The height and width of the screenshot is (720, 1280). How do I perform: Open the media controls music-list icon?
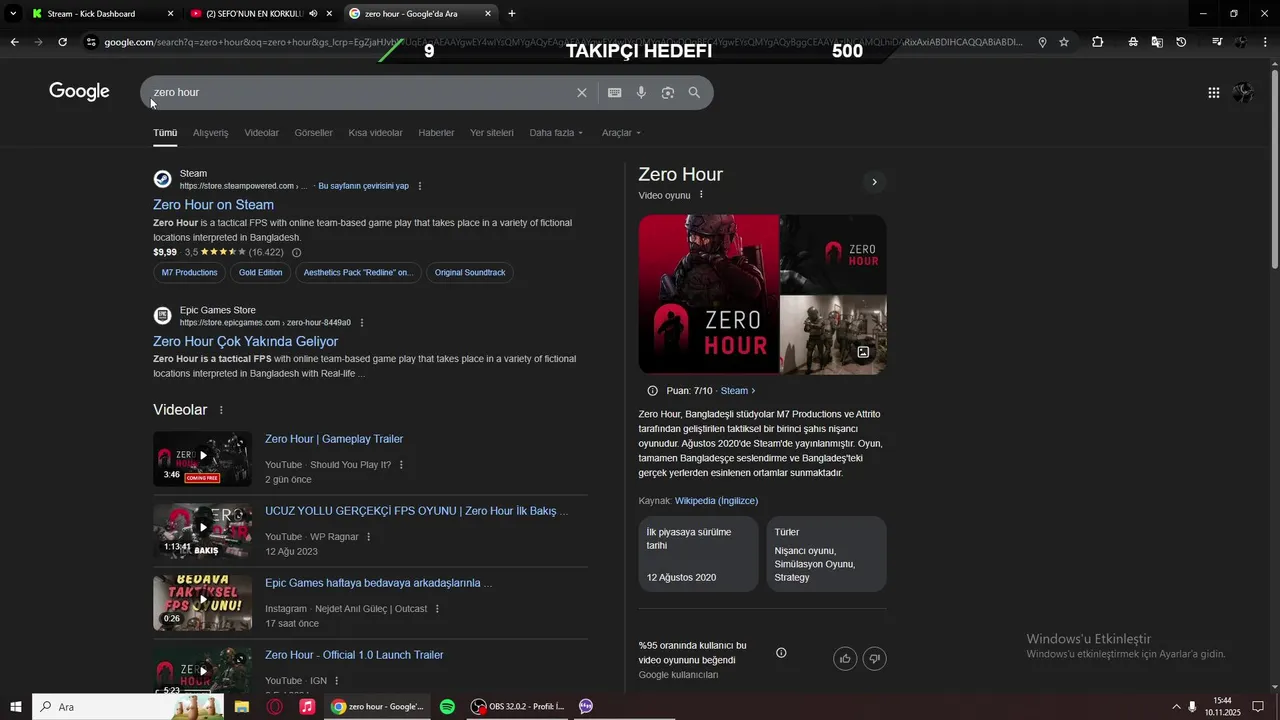point(1217,42)
